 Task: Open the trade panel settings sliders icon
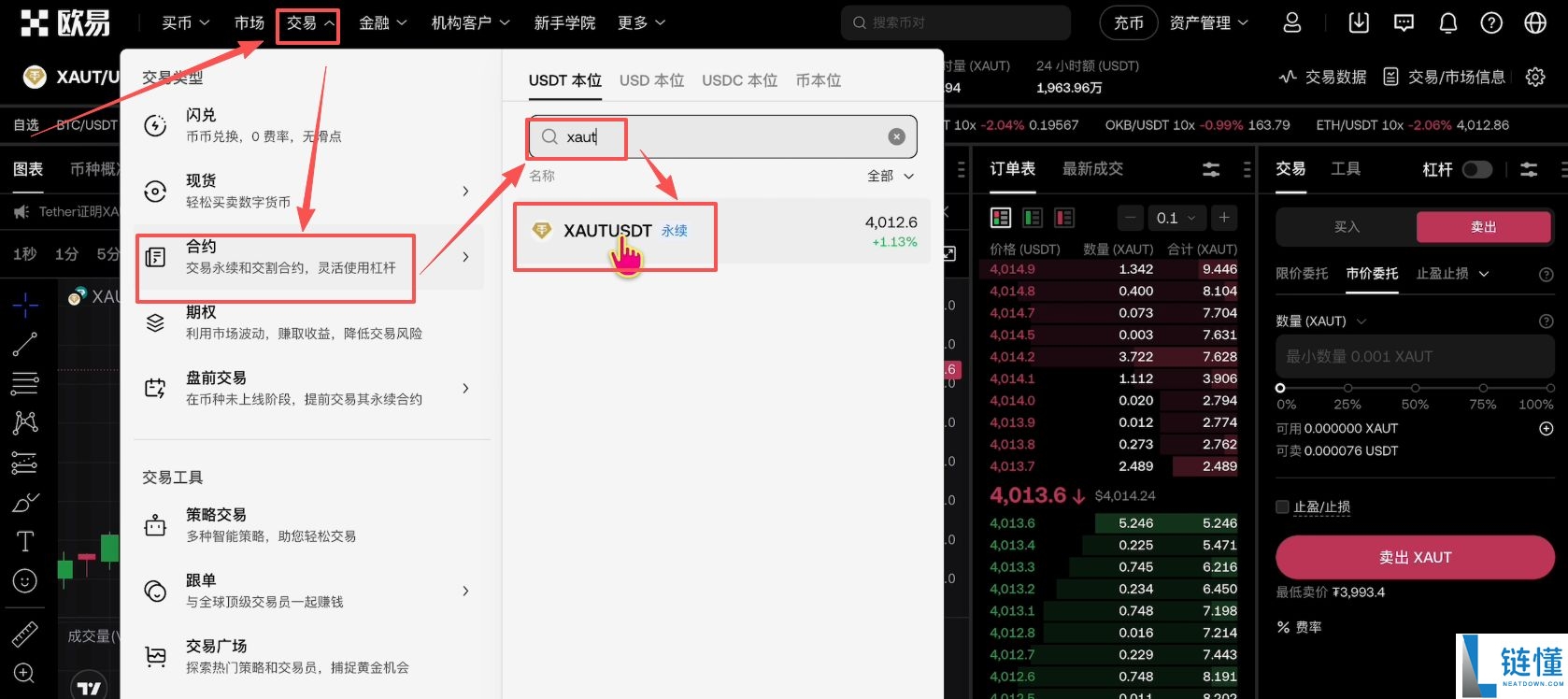[1529, 169]
